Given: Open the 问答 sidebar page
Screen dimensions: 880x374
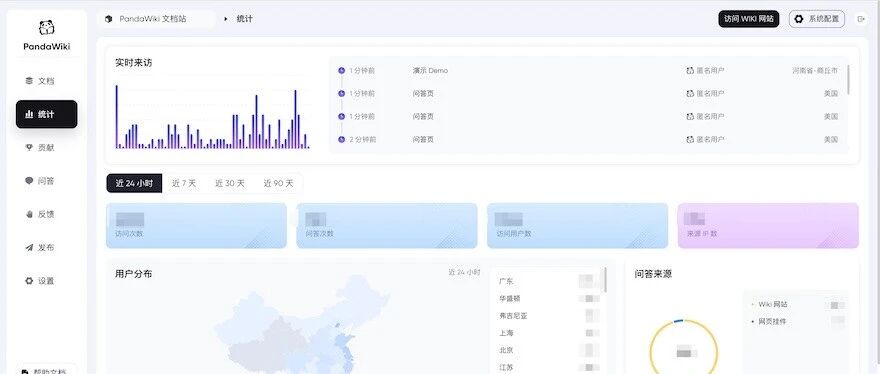Looking at the screenshot, I should tap(47, 181).
